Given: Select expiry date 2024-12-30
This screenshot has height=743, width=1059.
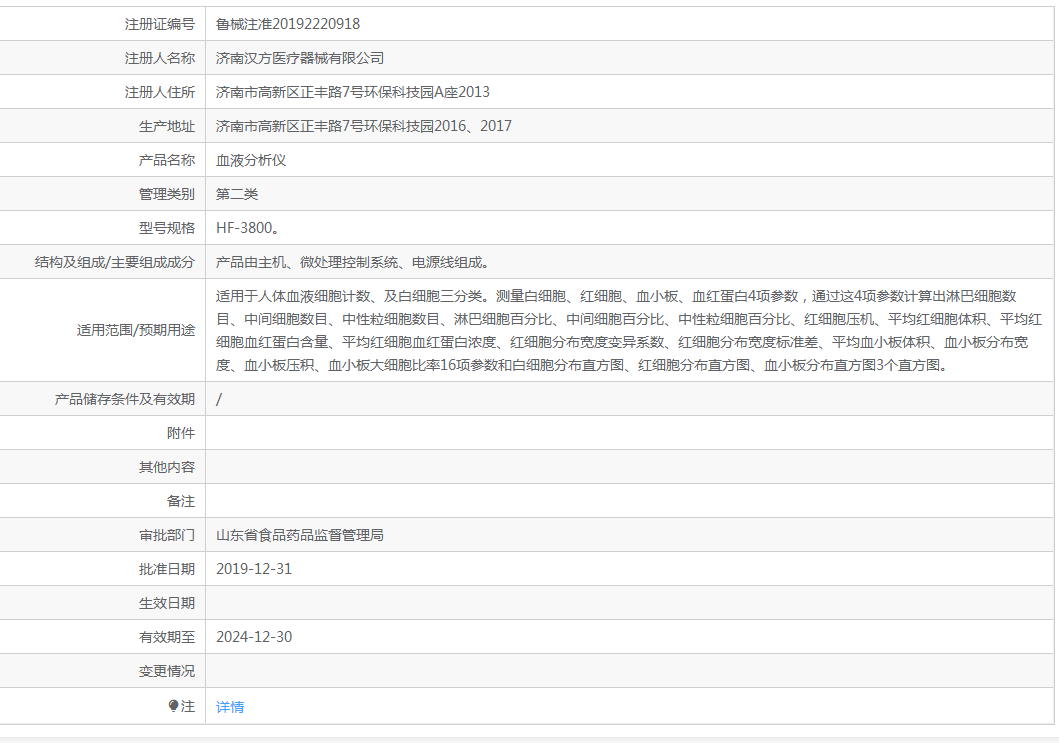Looking at the screenshot, I should pos(254,637).
